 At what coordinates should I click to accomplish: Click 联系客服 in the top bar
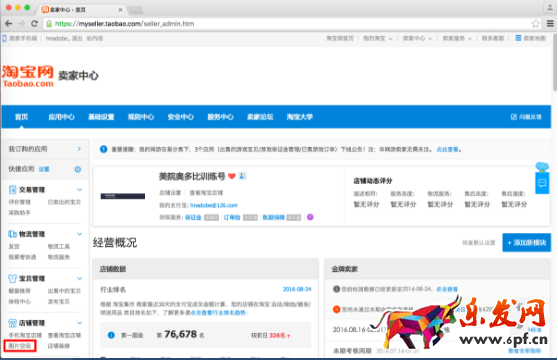(493, 38)
